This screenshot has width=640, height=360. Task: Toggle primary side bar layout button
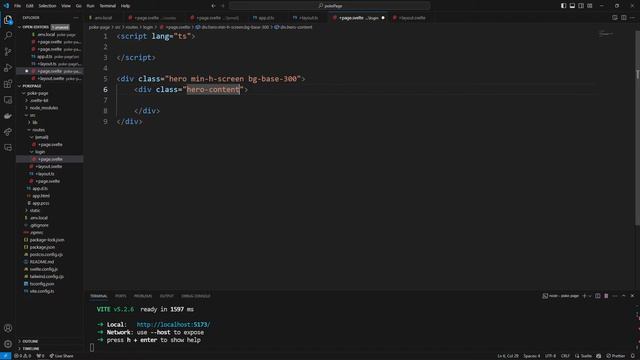pos(563,6)
